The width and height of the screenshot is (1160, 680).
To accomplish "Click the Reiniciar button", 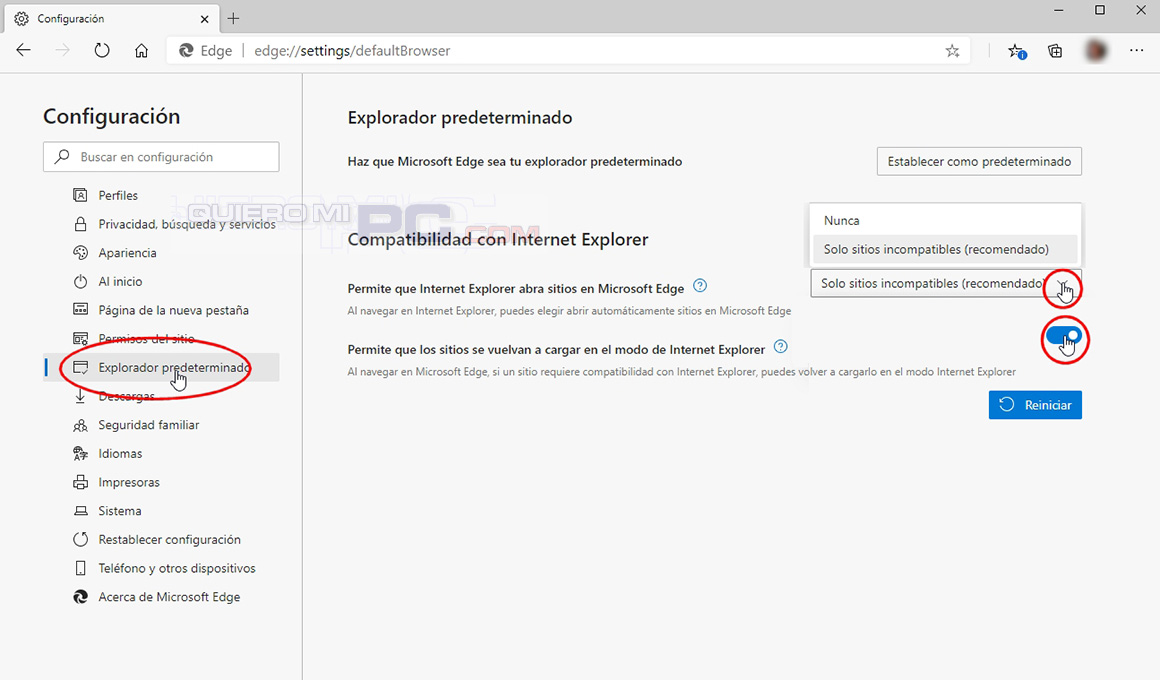I will pos(1035,405).
